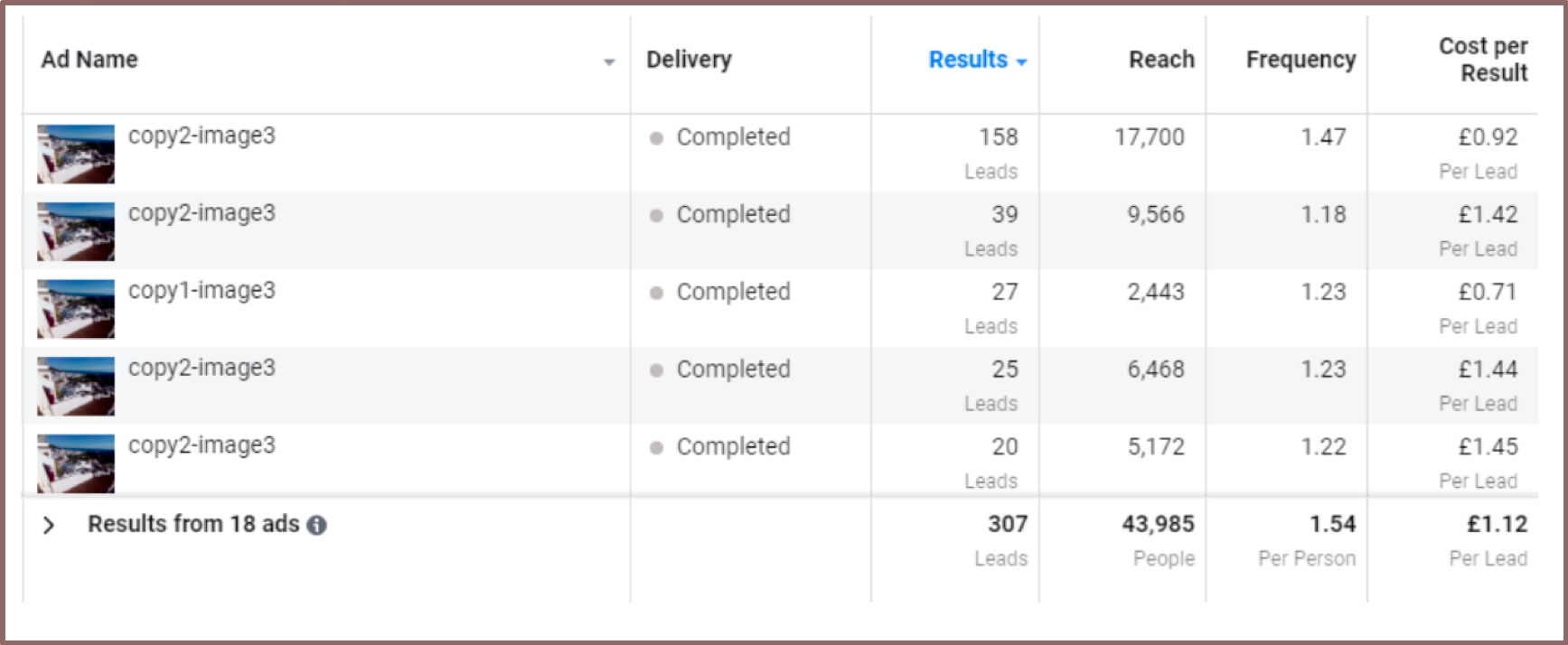The width and height of the screenshot is (1568, 645).
Task: Click the Frequency column header
Action: (1300, 60)
